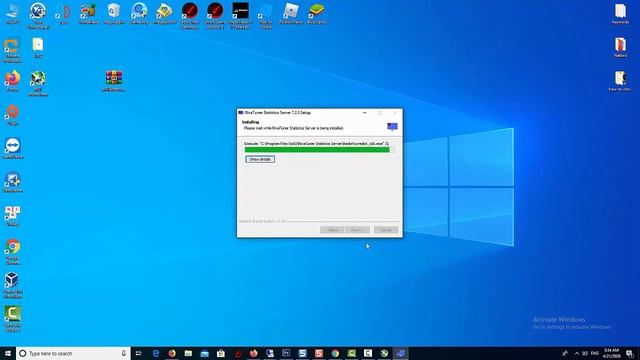Open the How to che... folder on desktop
Screen dimensions: 640x360
(x=620, y=81)
